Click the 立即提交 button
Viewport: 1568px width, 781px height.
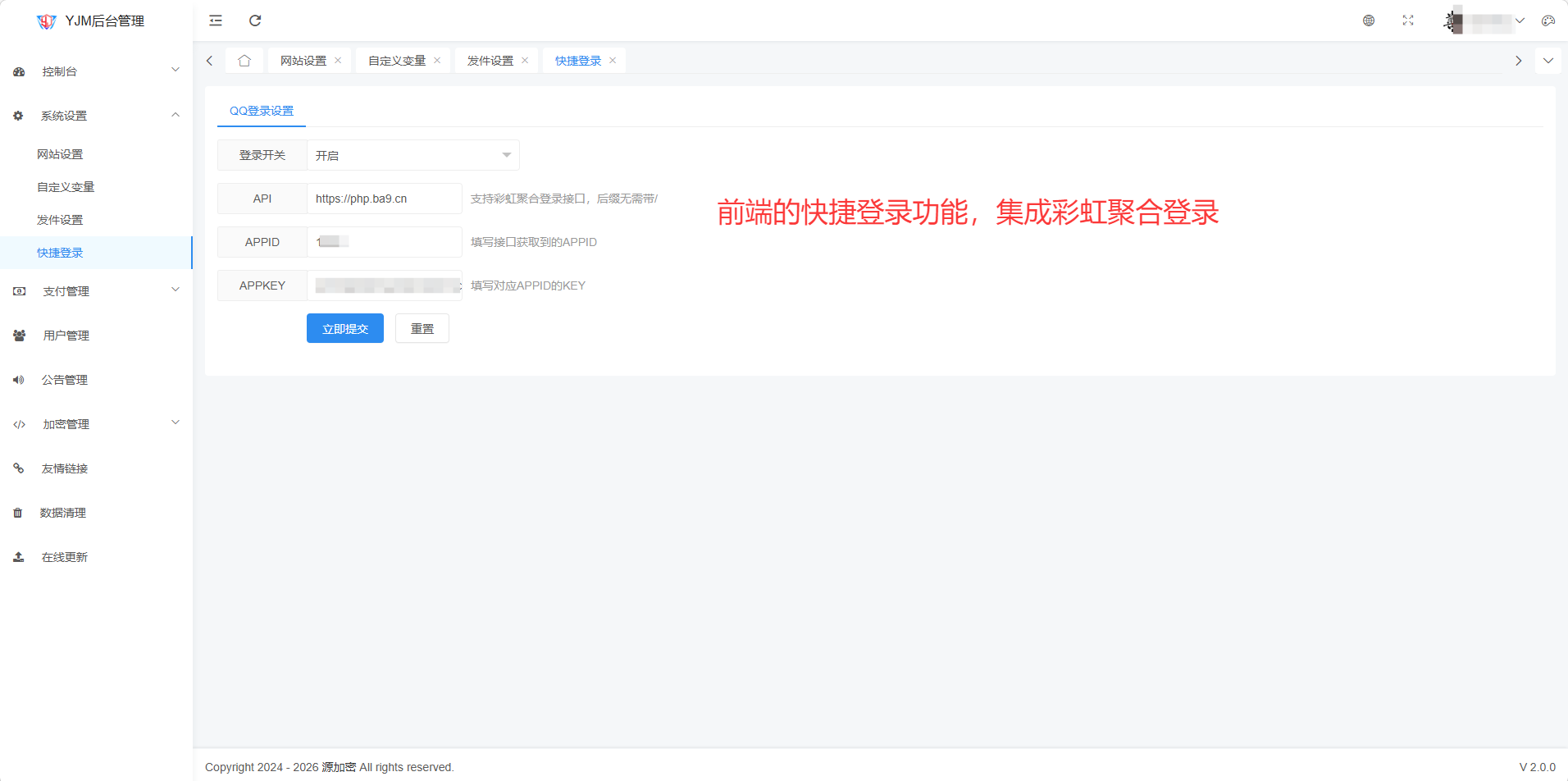click(345, 328)
